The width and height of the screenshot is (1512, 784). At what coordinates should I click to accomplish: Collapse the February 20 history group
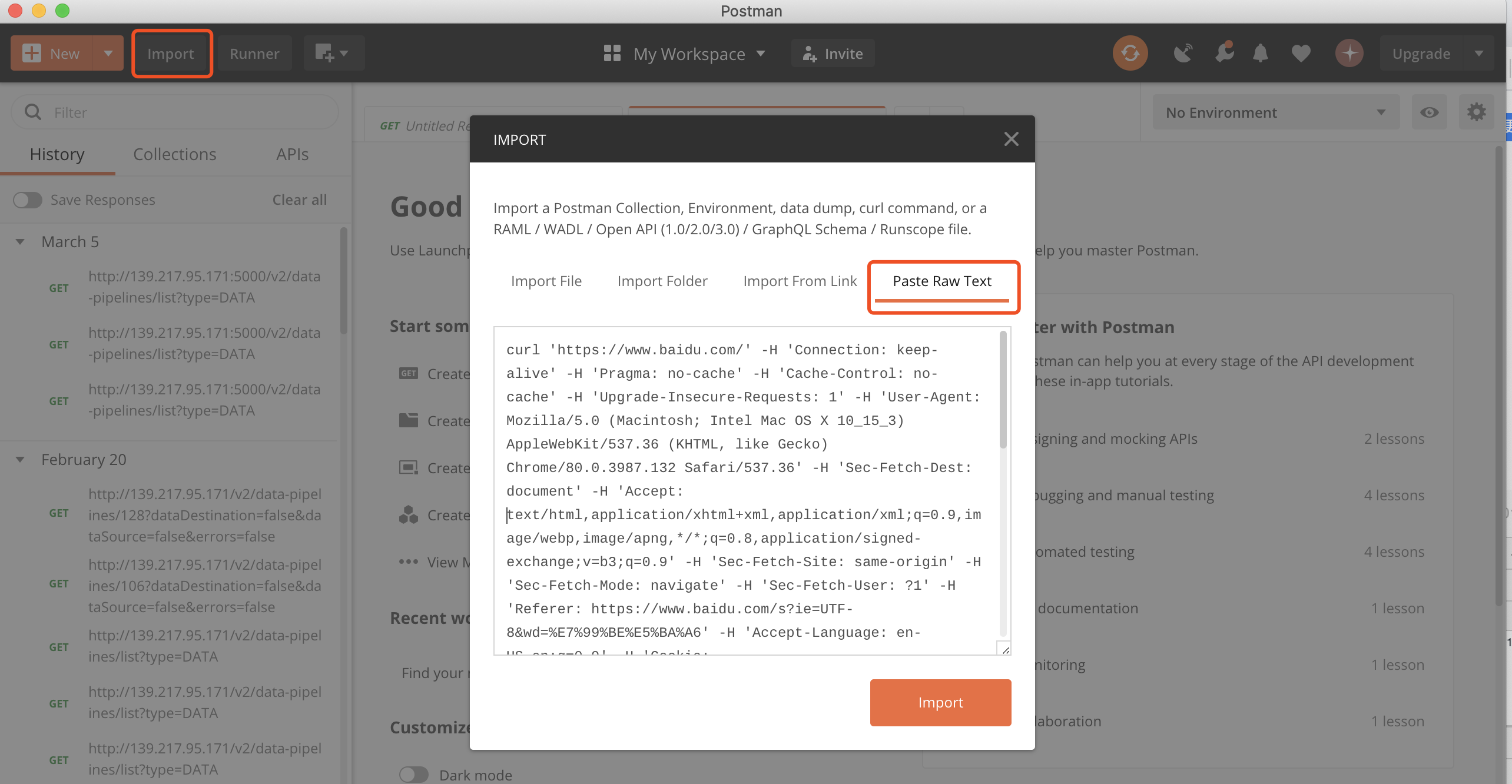[20, 460]
